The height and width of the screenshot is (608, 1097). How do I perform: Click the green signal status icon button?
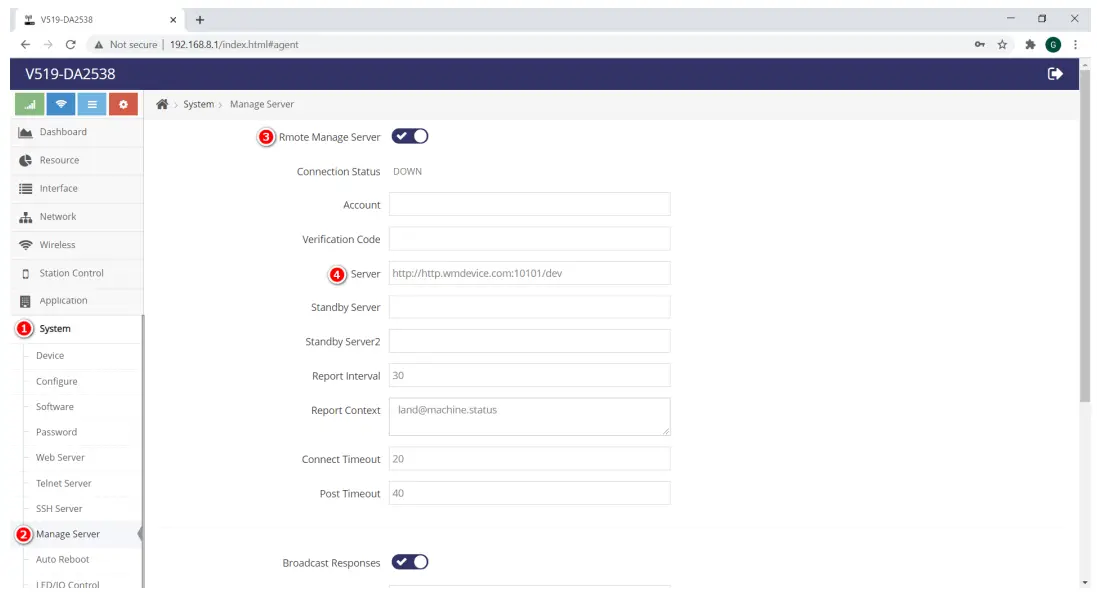[29, 104]
